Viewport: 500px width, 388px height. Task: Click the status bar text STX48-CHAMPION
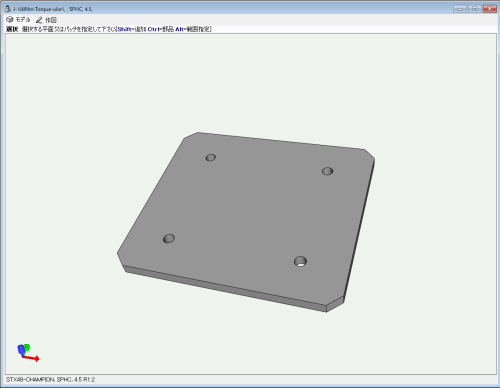30,379
